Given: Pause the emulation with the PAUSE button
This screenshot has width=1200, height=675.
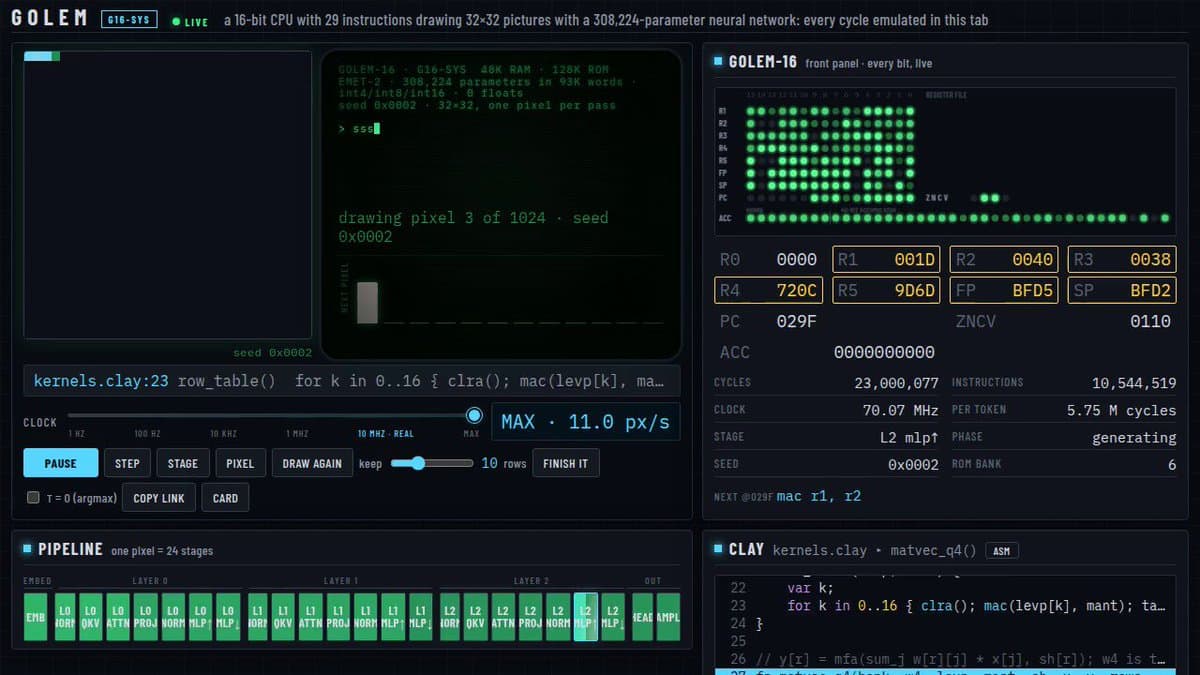Looking at the screenshot, I should click(x=61, y=463).
